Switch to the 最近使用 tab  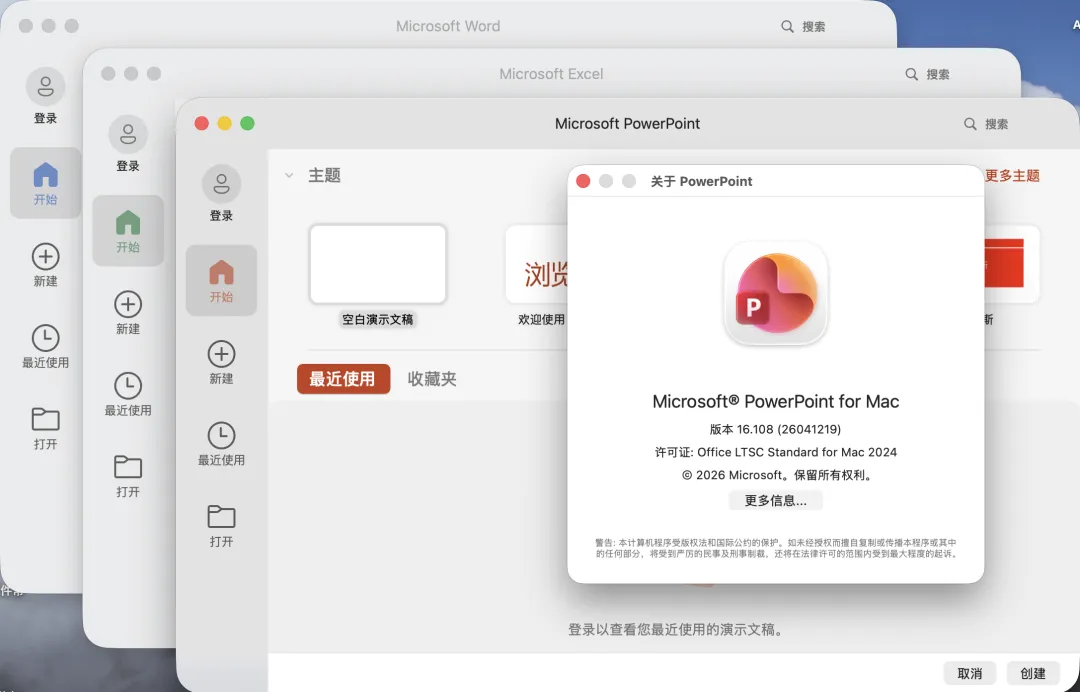coord(343,379)
